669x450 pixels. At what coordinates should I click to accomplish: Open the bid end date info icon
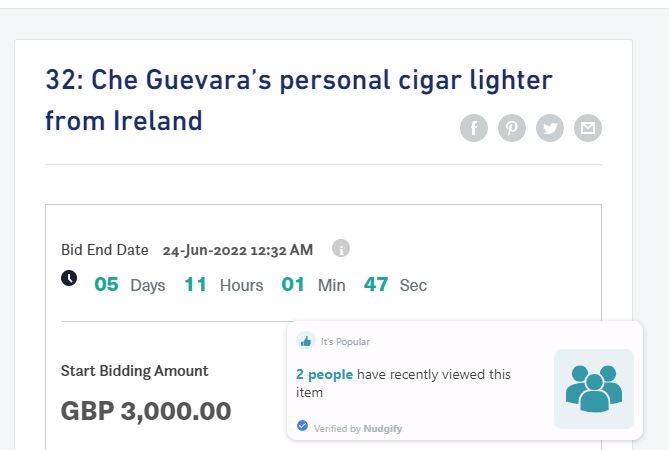pyautogui.click(x=341, y=248)
